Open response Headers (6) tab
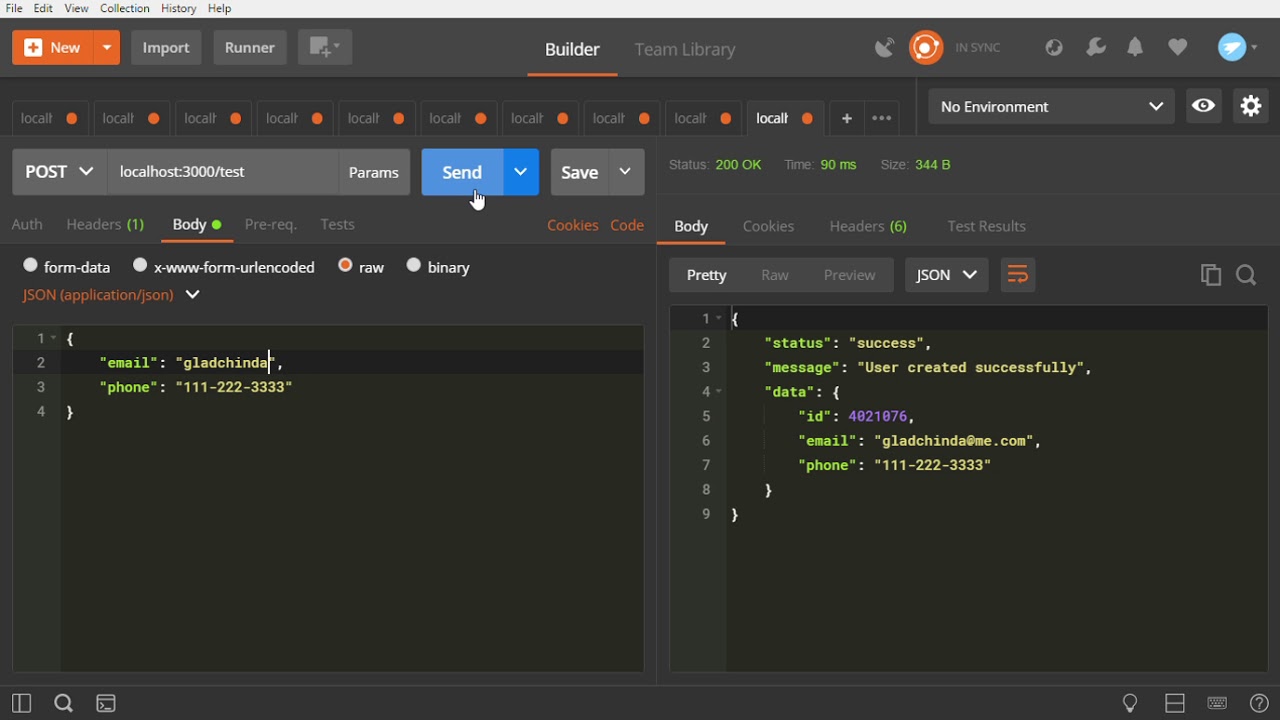This screenshot has width=1280, height=720. [x=868, y=226]
